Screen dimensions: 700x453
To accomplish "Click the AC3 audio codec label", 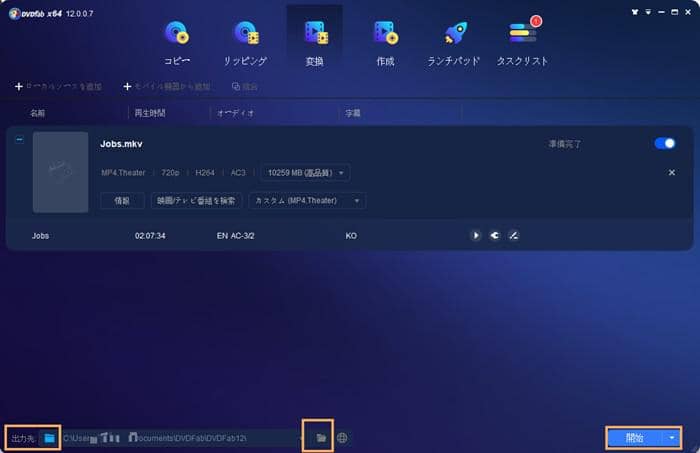I will pyautogui.click(x=238, y=173).
